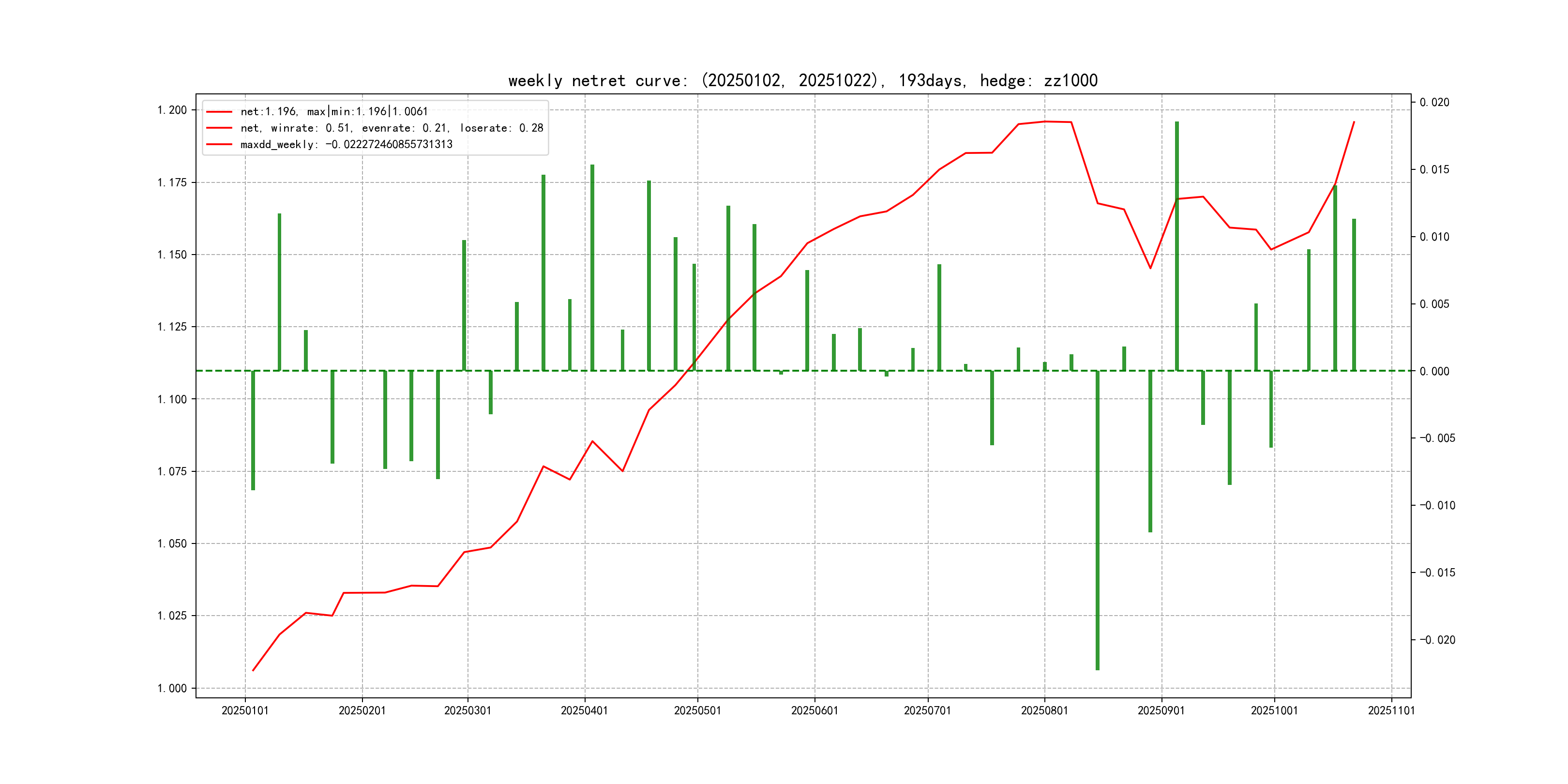This screenshot has height=784, width=1568.
Task: Click x-axis label 20250301
Action: coord(467,711)
